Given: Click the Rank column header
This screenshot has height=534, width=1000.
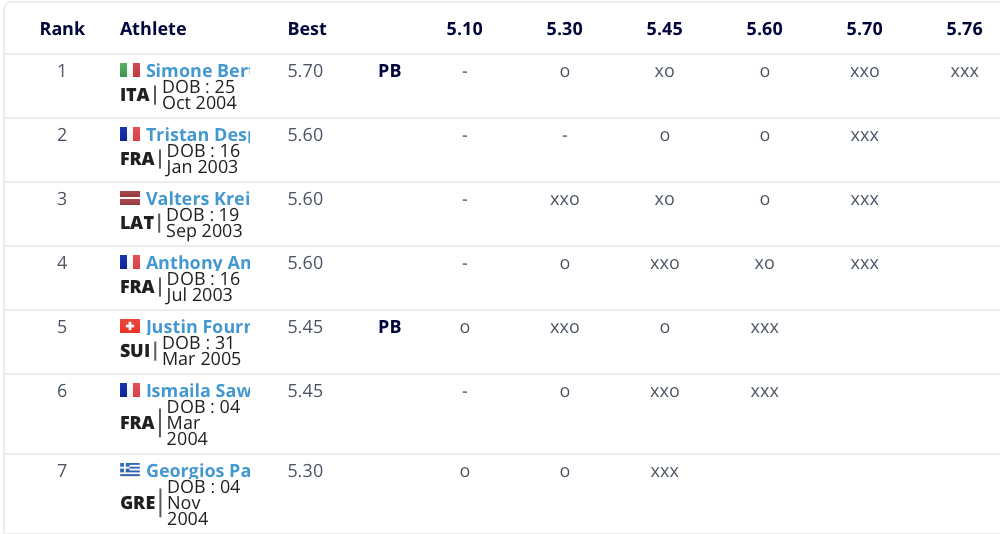Looking at the screenshot, I should pyautogui.click(x=61, y=28).
